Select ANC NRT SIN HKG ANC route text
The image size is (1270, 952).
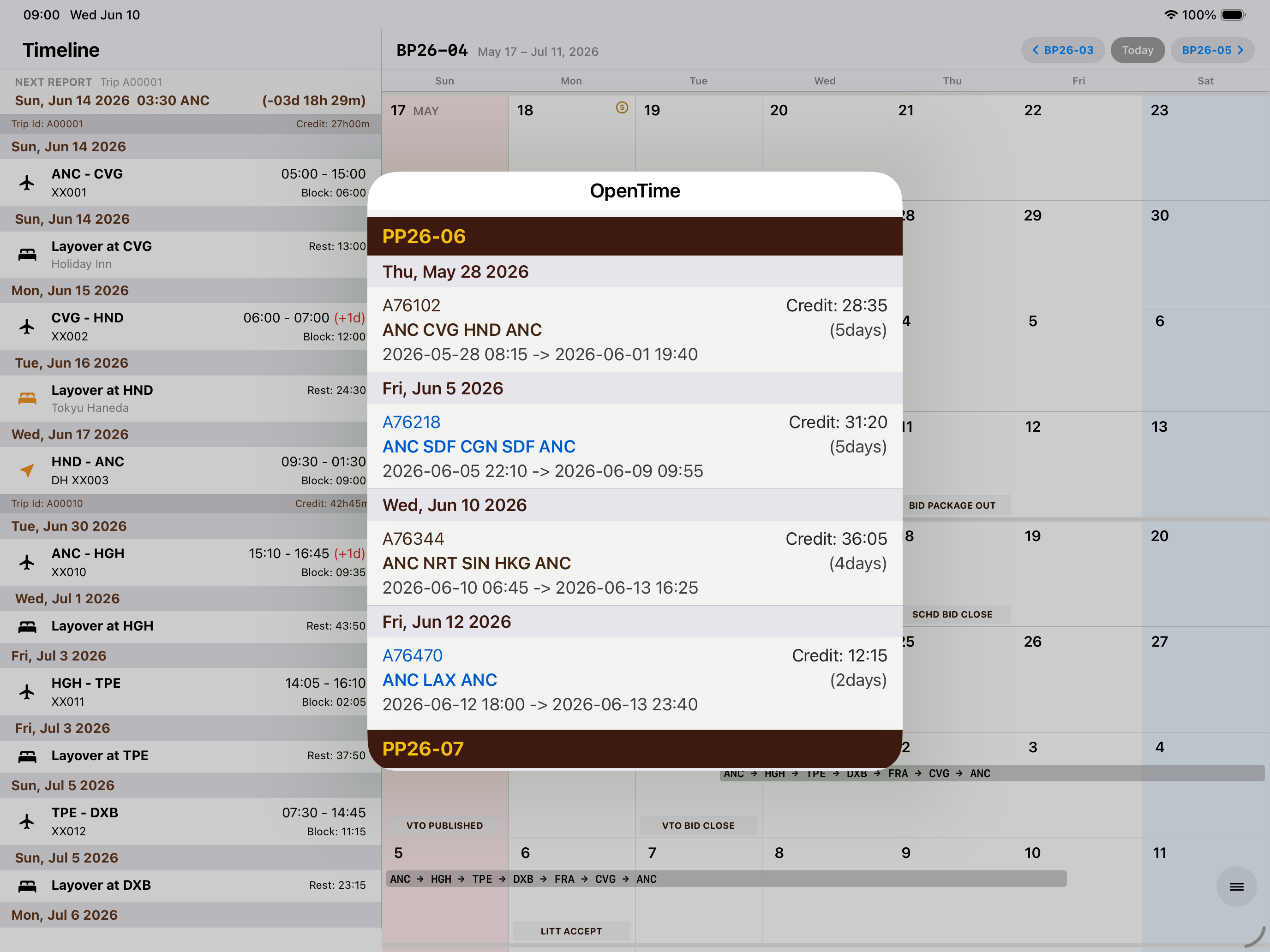[477, 564]
